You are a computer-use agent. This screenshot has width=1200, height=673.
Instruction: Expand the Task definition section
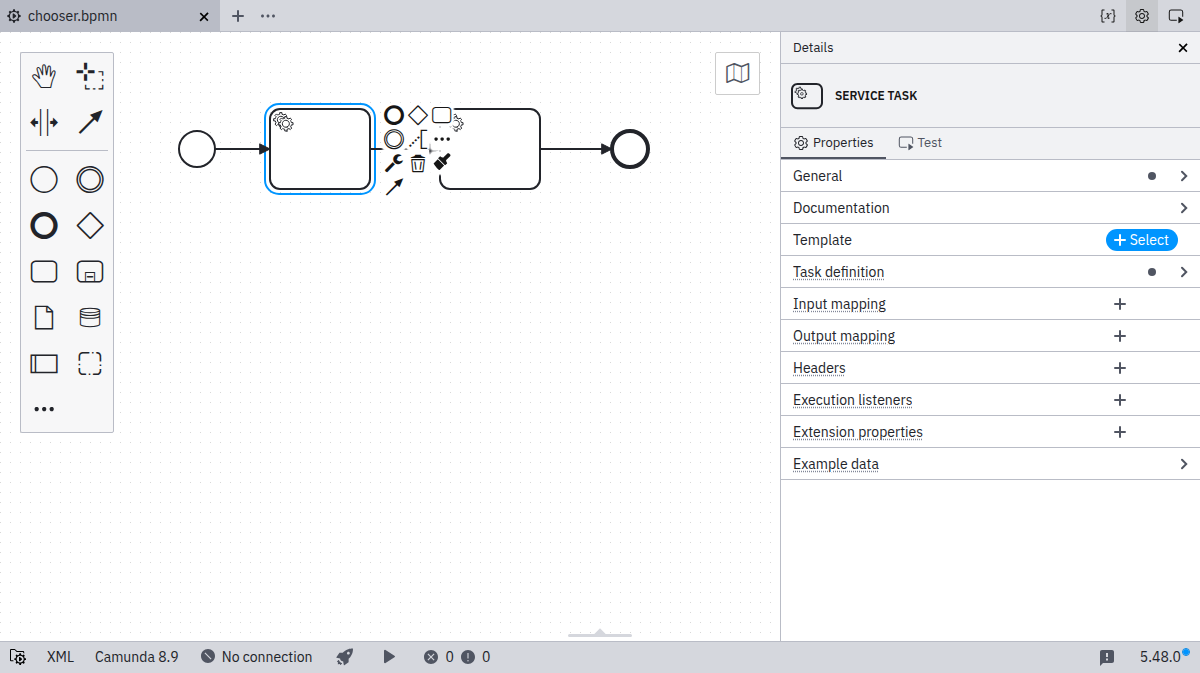pos(990,272)
